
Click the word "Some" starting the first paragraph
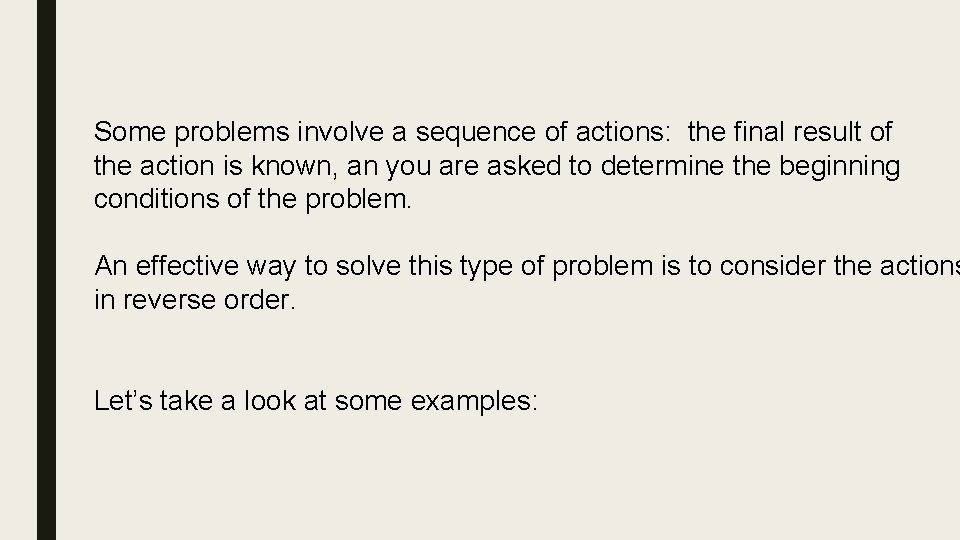click(130, 132)
